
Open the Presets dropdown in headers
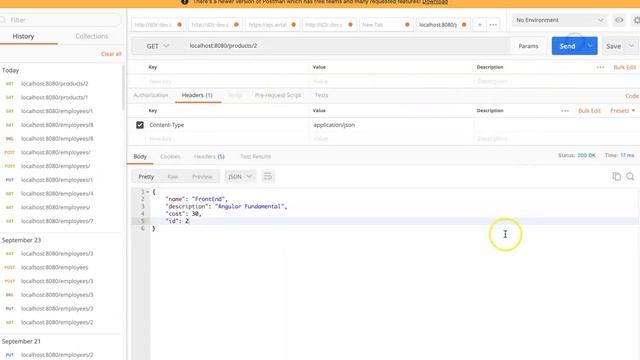(x=622, y=111)
